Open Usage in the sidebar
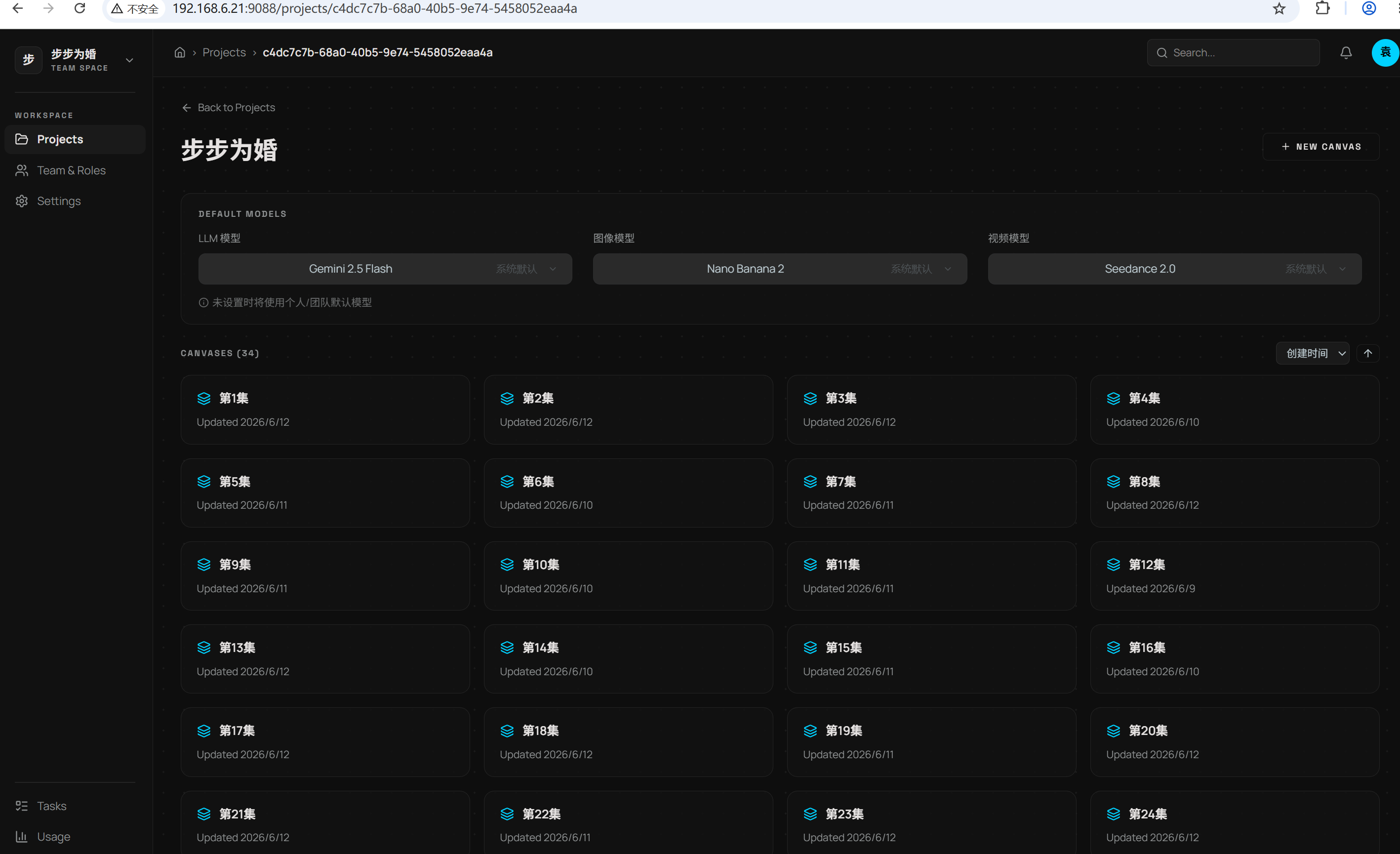 pyautogui.click(x=75, y=836)
